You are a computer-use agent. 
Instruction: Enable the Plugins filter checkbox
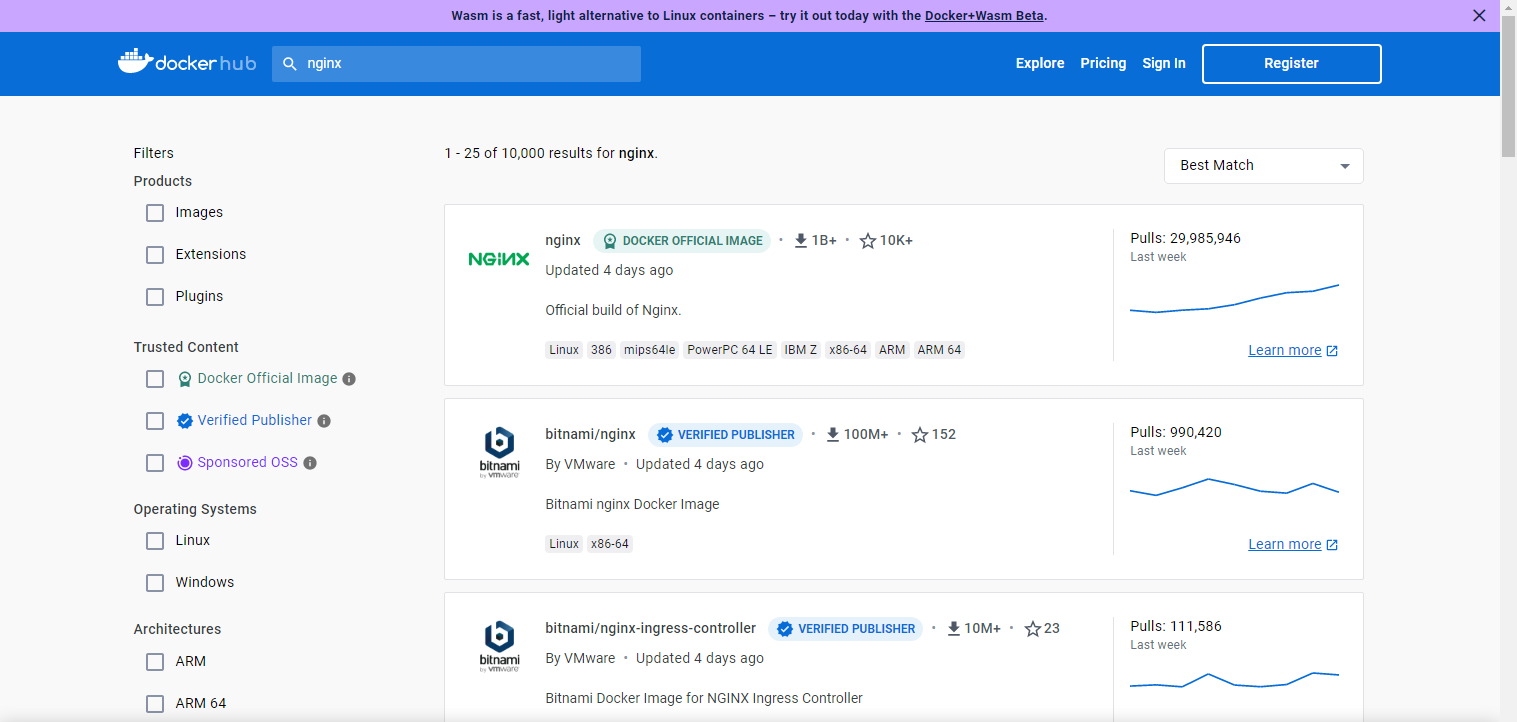coord(155,297)
